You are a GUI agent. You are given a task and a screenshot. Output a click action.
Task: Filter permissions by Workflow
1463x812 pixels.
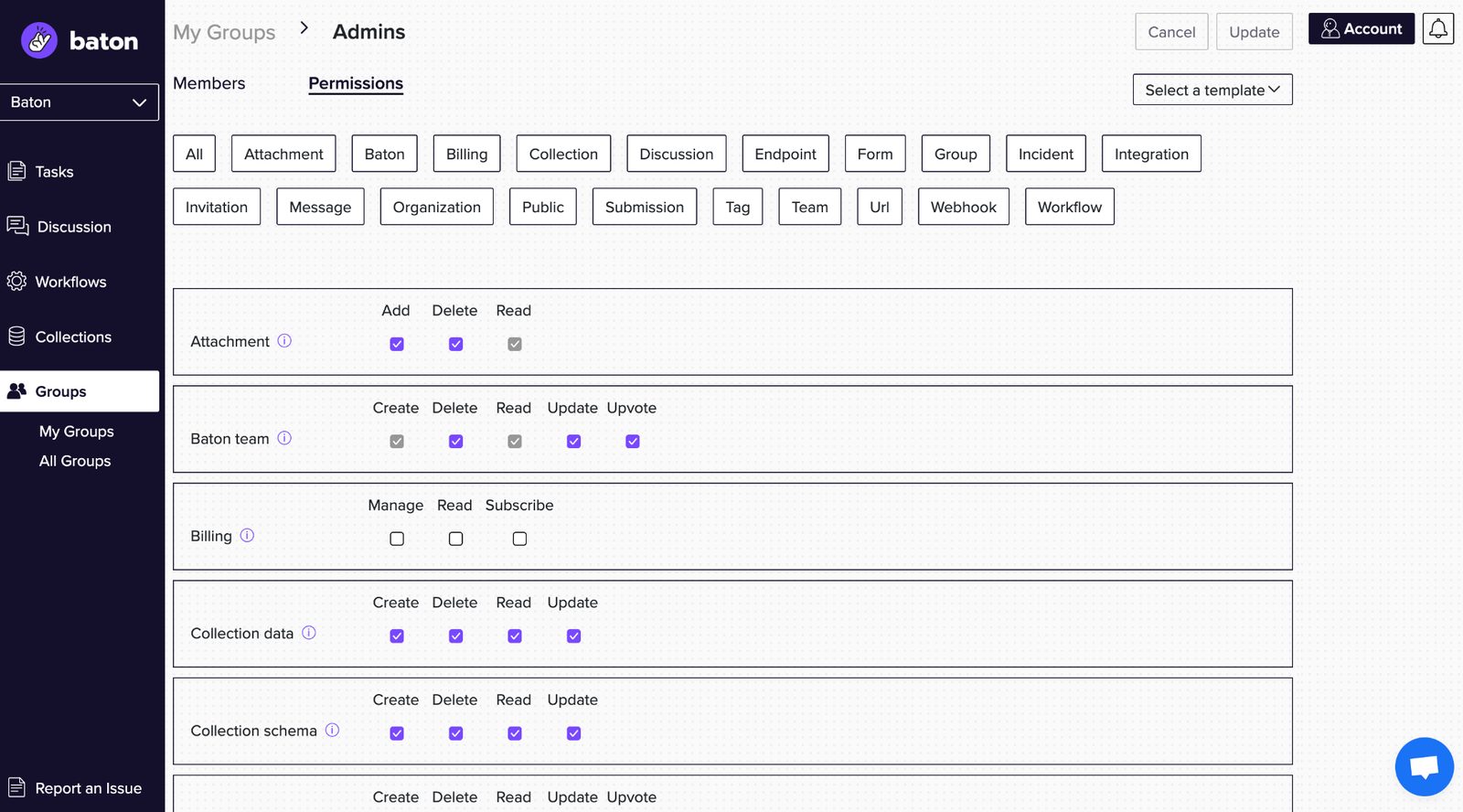(1070, 207)
